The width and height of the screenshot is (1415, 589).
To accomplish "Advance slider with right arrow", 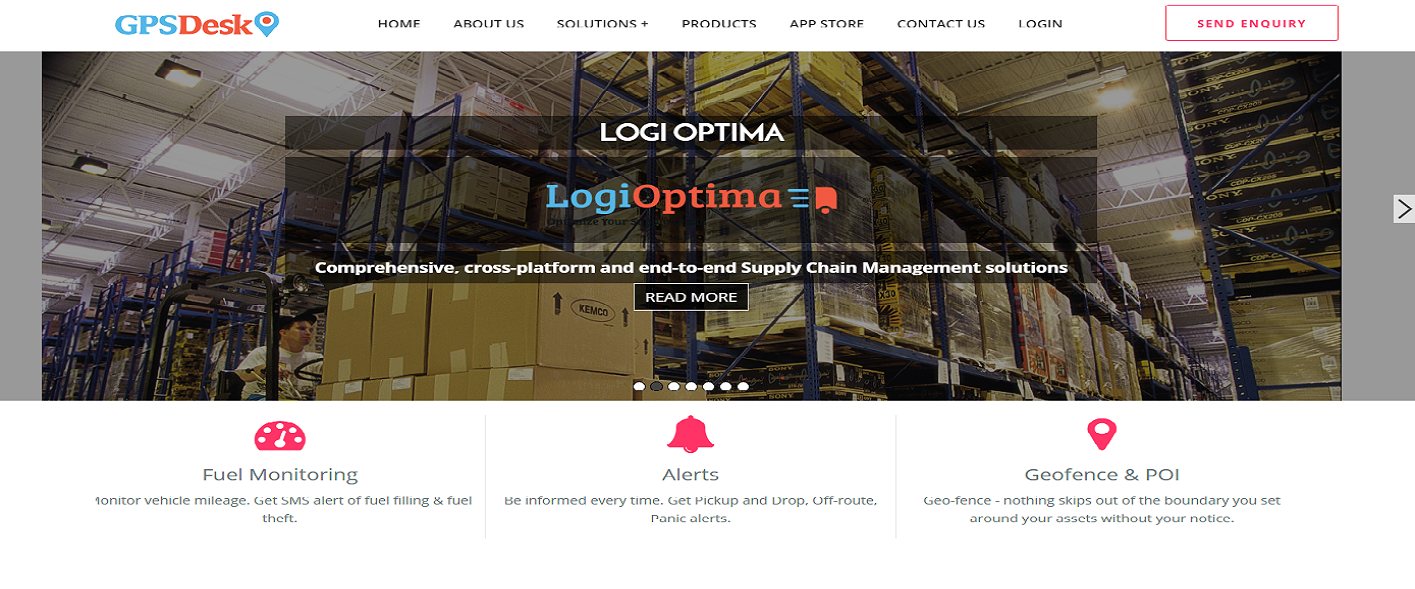I will coord(1404,209).
